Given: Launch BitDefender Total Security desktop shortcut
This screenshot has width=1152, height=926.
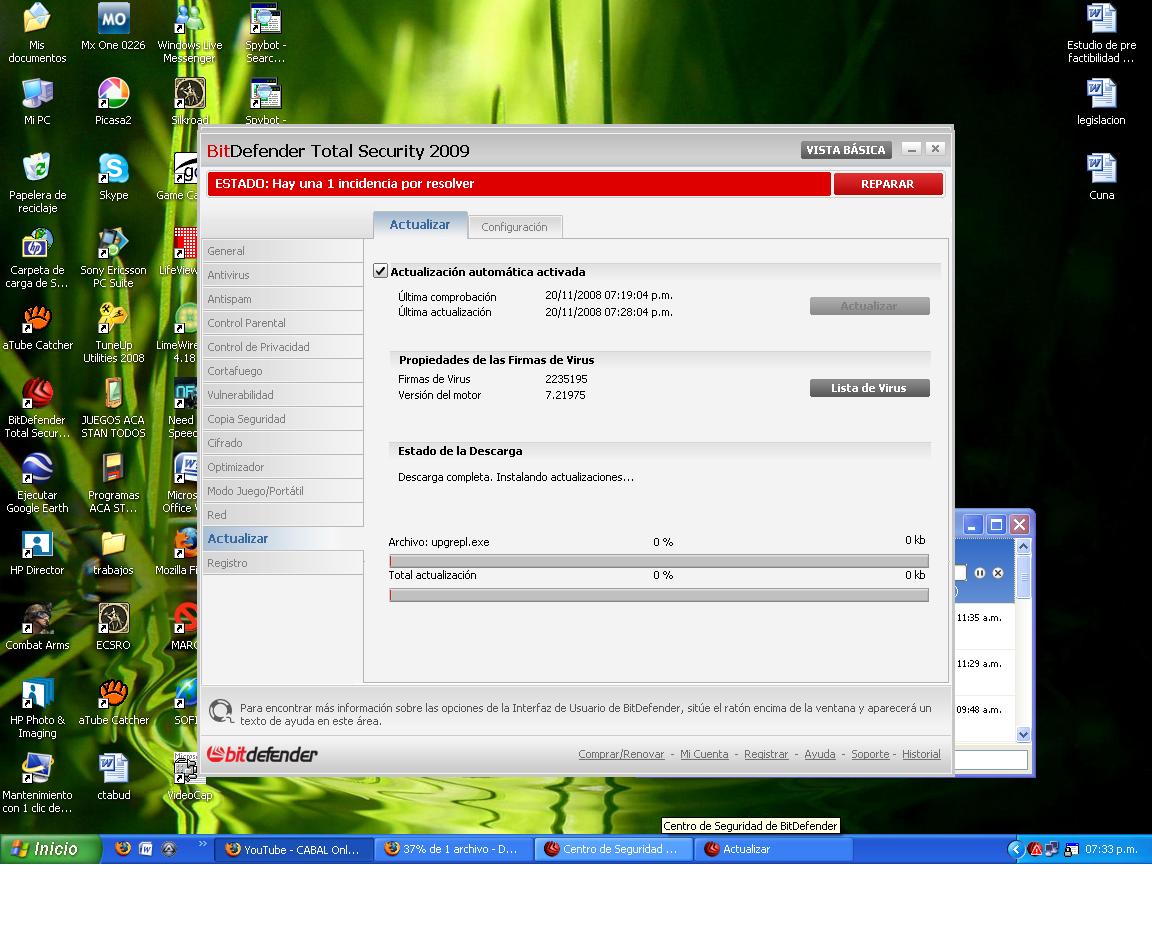Looking at the screenshot, I should tap(37, 409).
